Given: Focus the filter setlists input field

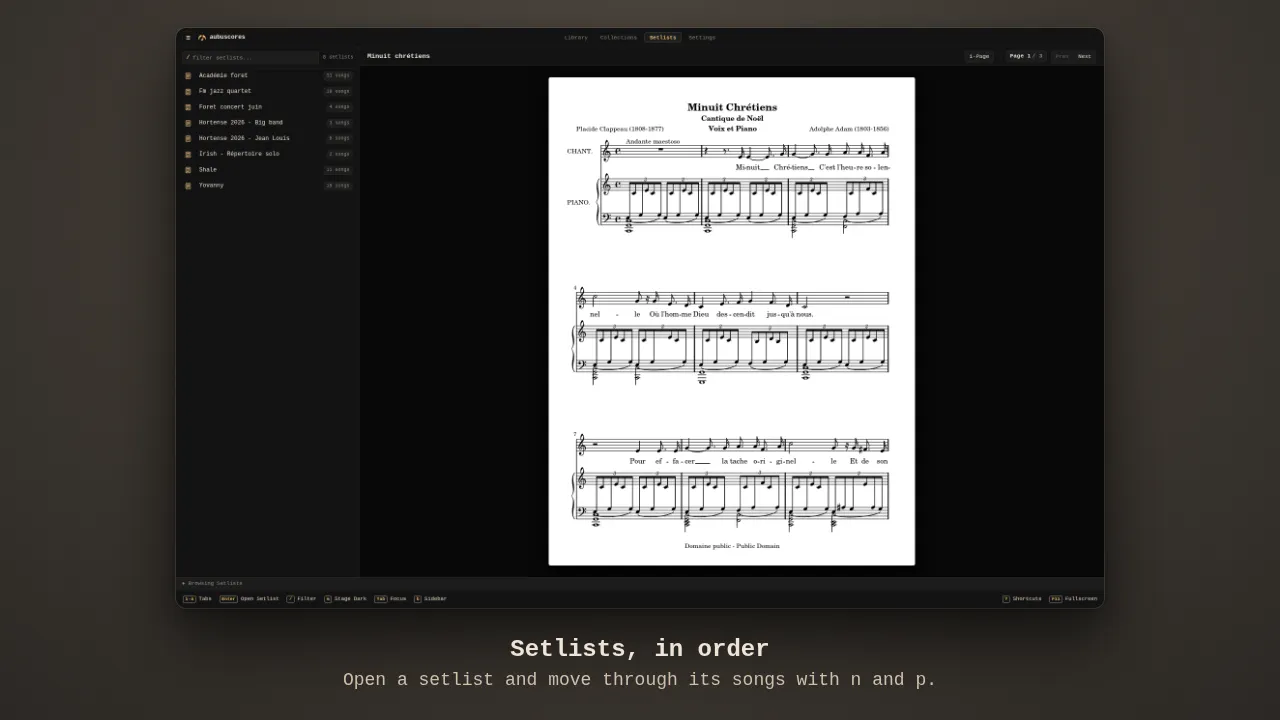Looking at the screenshot, I should [x=251, y=57].
